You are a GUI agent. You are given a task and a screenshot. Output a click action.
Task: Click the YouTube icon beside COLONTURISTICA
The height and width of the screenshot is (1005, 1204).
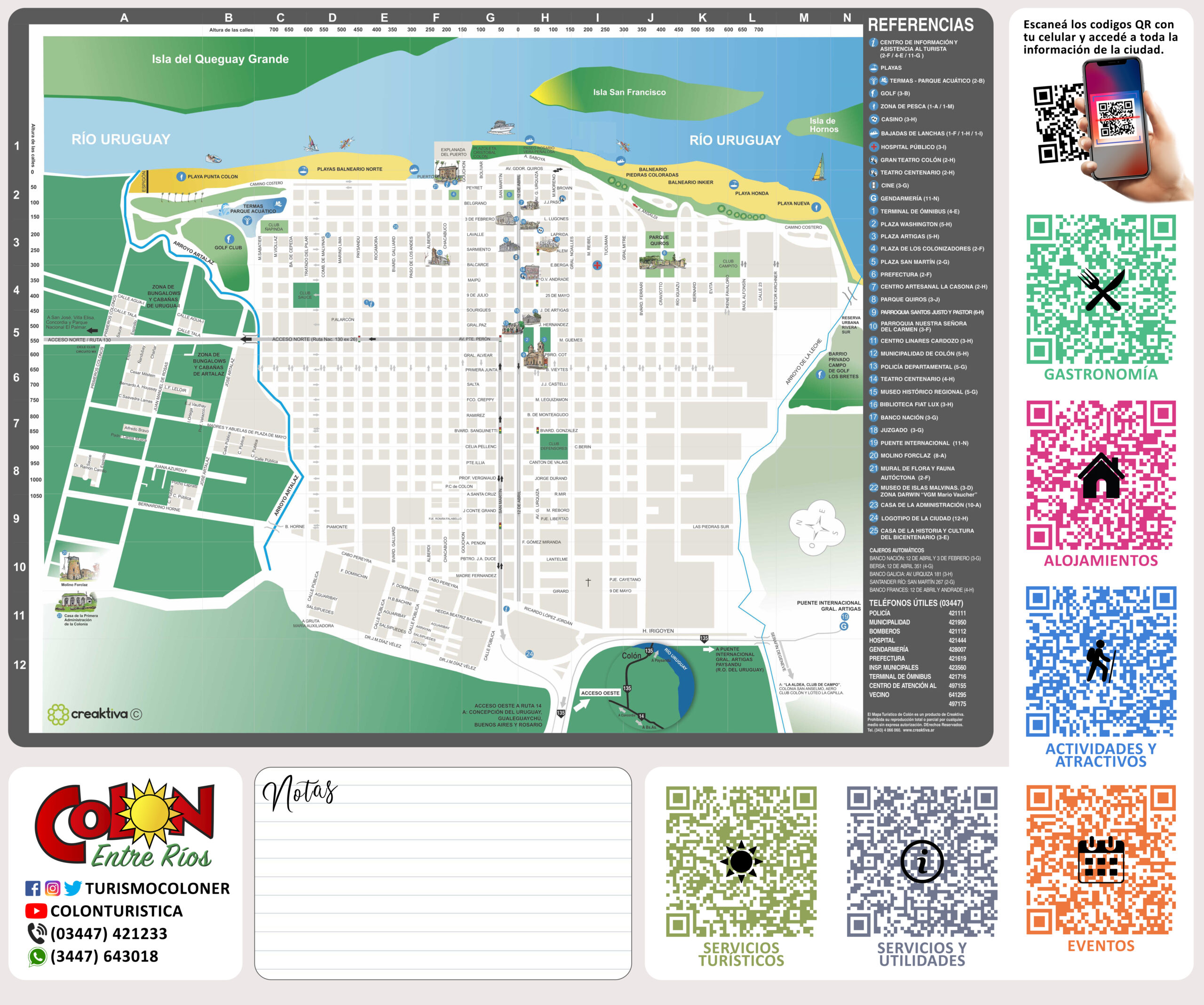[36, 910]
